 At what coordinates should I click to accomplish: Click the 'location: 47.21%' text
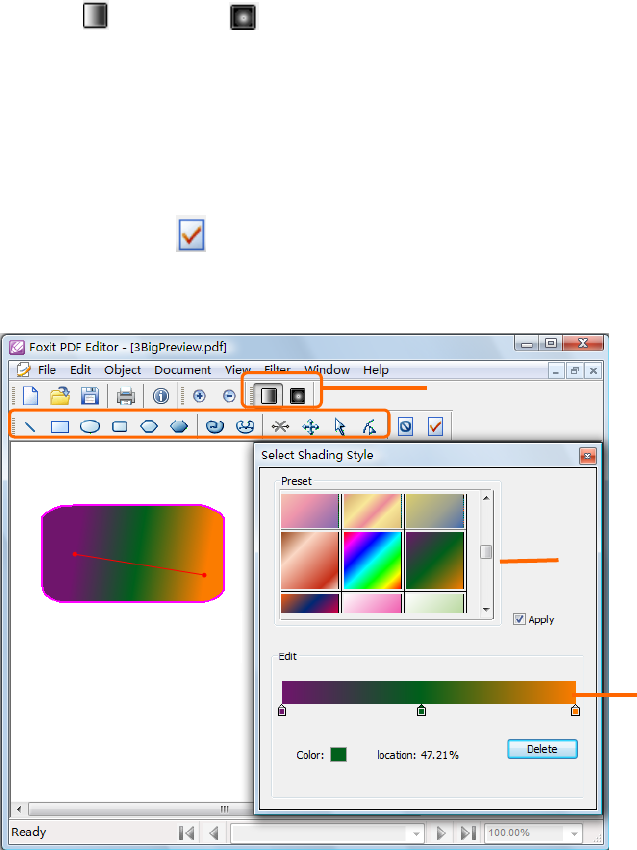418,755
